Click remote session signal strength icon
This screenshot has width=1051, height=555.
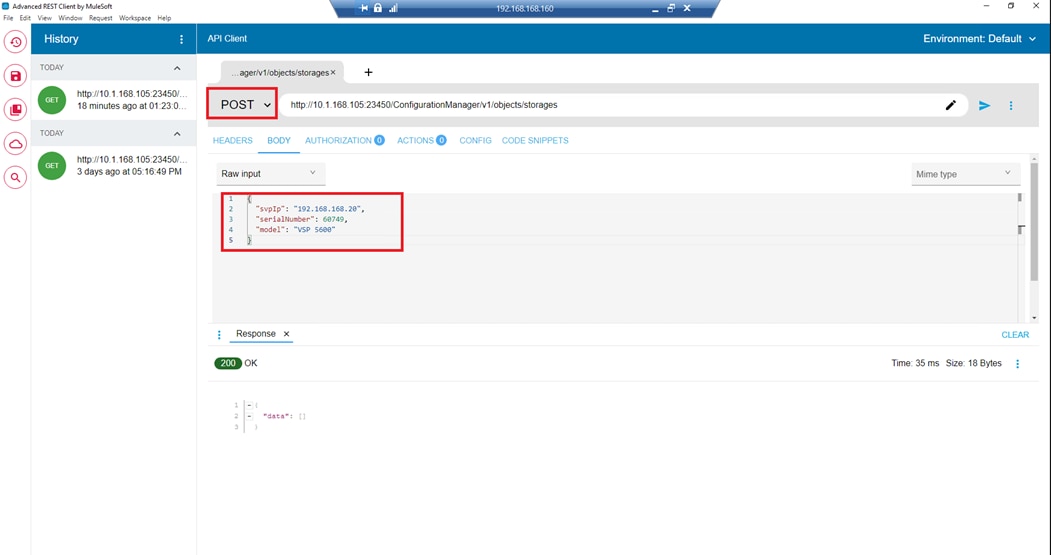[x=393, y=8]
